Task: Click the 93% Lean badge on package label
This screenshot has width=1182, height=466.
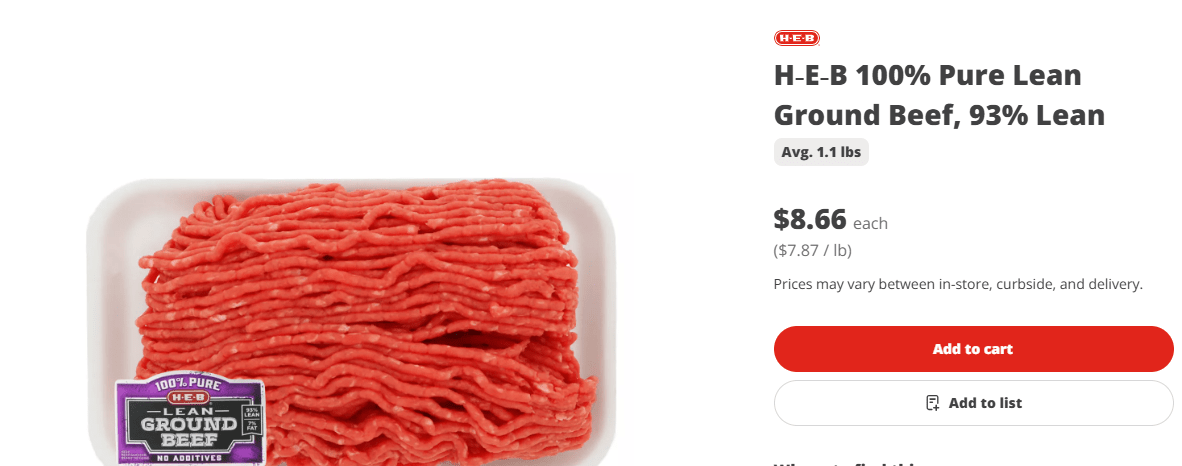Action: point(251,414)
